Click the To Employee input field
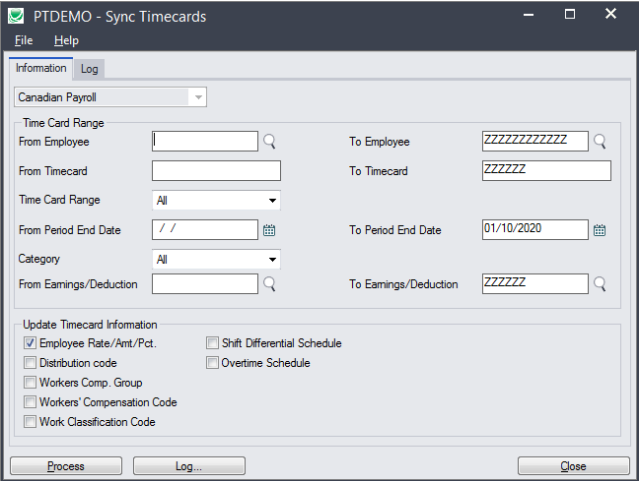This screenshot has width=639, height=481. [535, 141]
